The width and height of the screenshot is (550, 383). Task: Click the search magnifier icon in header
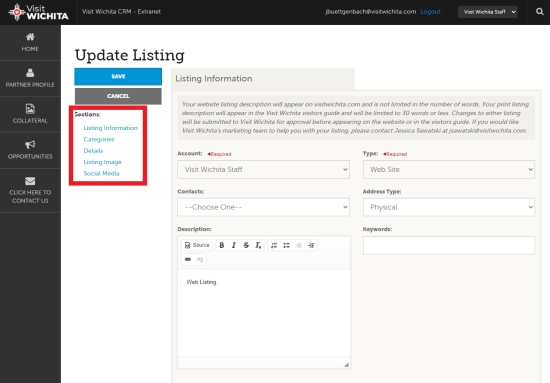[539, 12]
